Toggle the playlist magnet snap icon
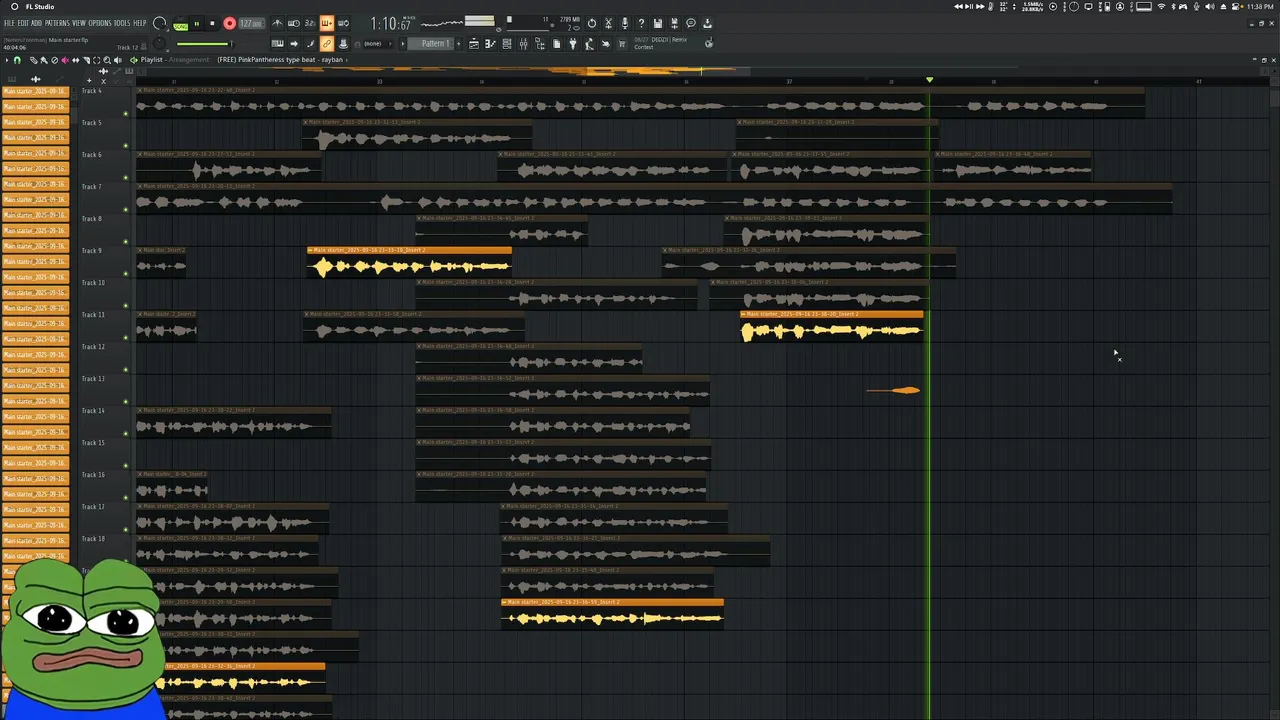This screenshot has width=1280, height=720. [17, 60]
